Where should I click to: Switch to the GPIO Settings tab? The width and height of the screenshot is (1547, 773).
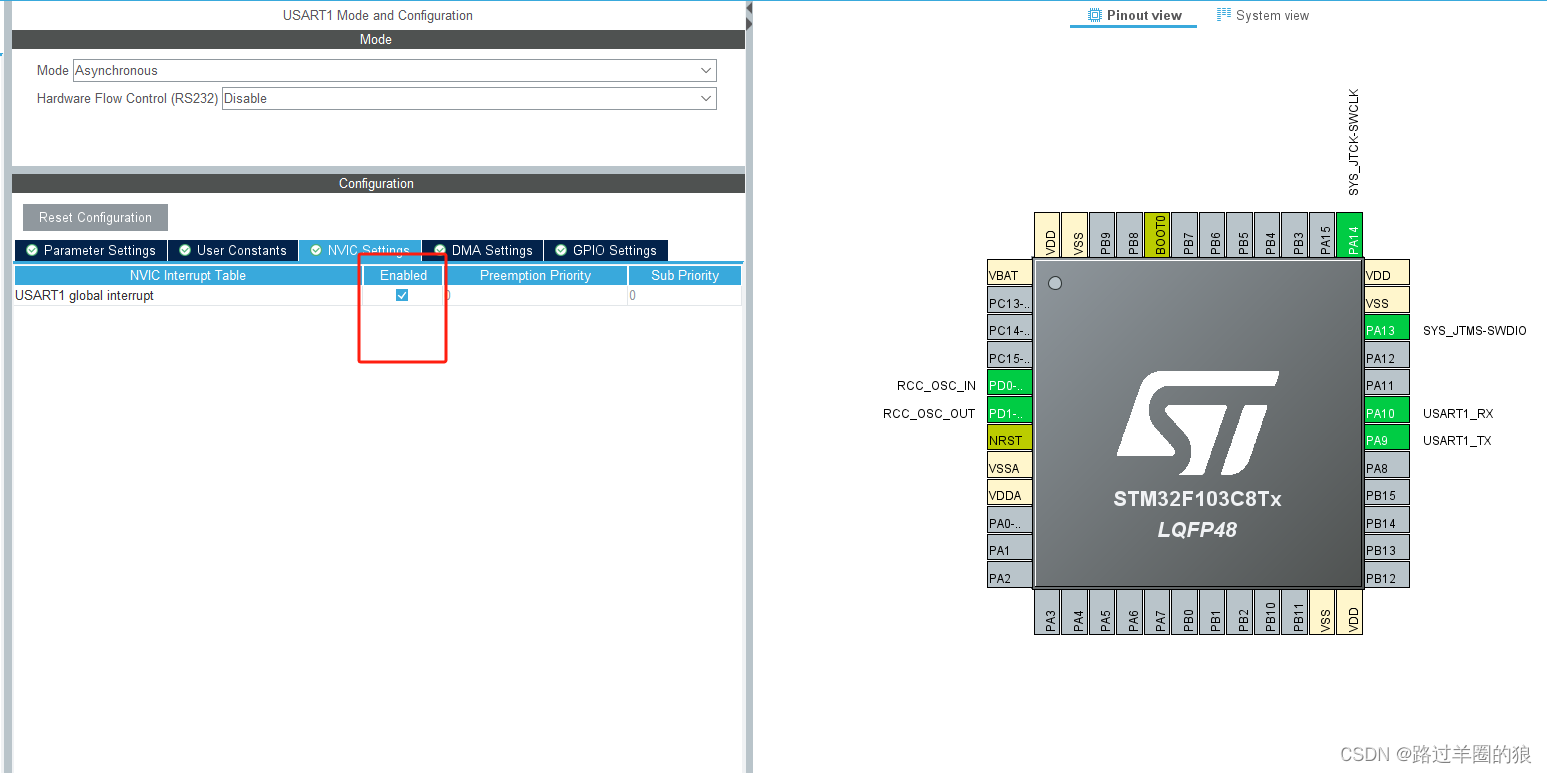606,251
